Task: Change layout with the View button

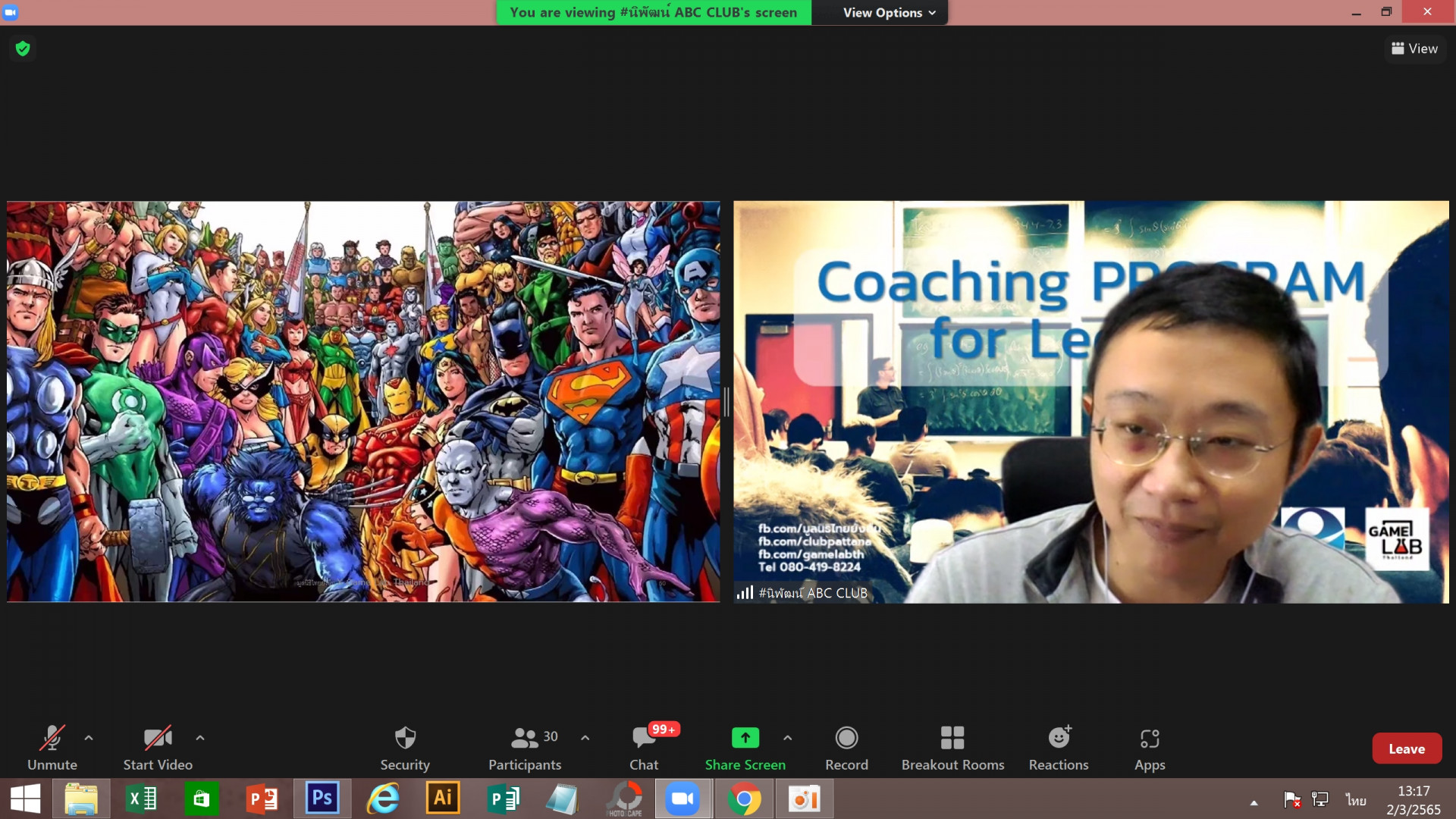Action: [x=1414, y=49]
